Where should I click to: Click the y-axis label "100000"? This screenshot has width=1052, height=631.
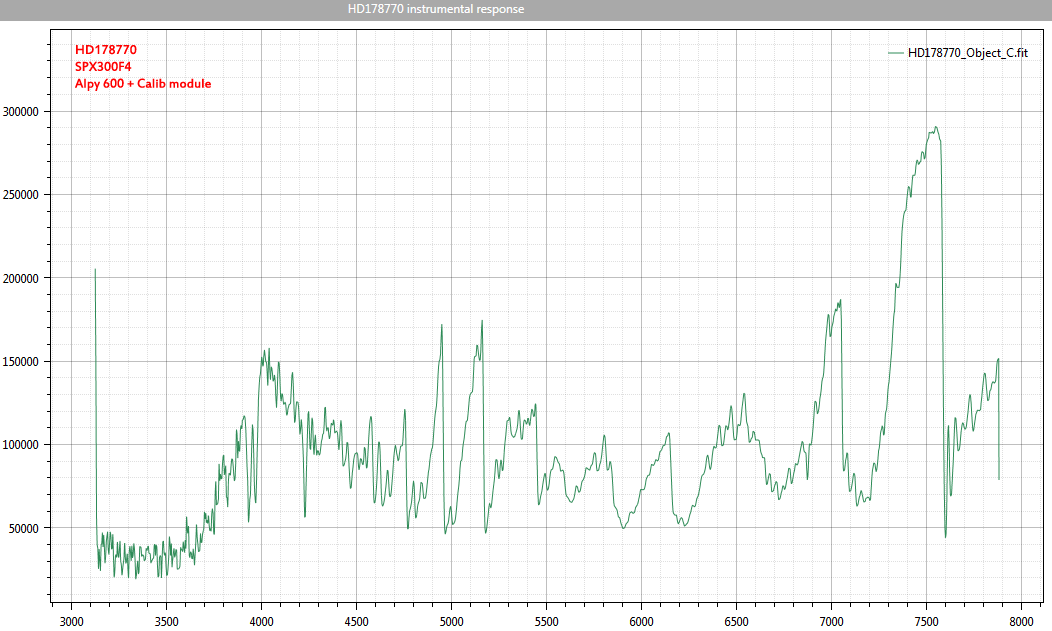(21, 445)
